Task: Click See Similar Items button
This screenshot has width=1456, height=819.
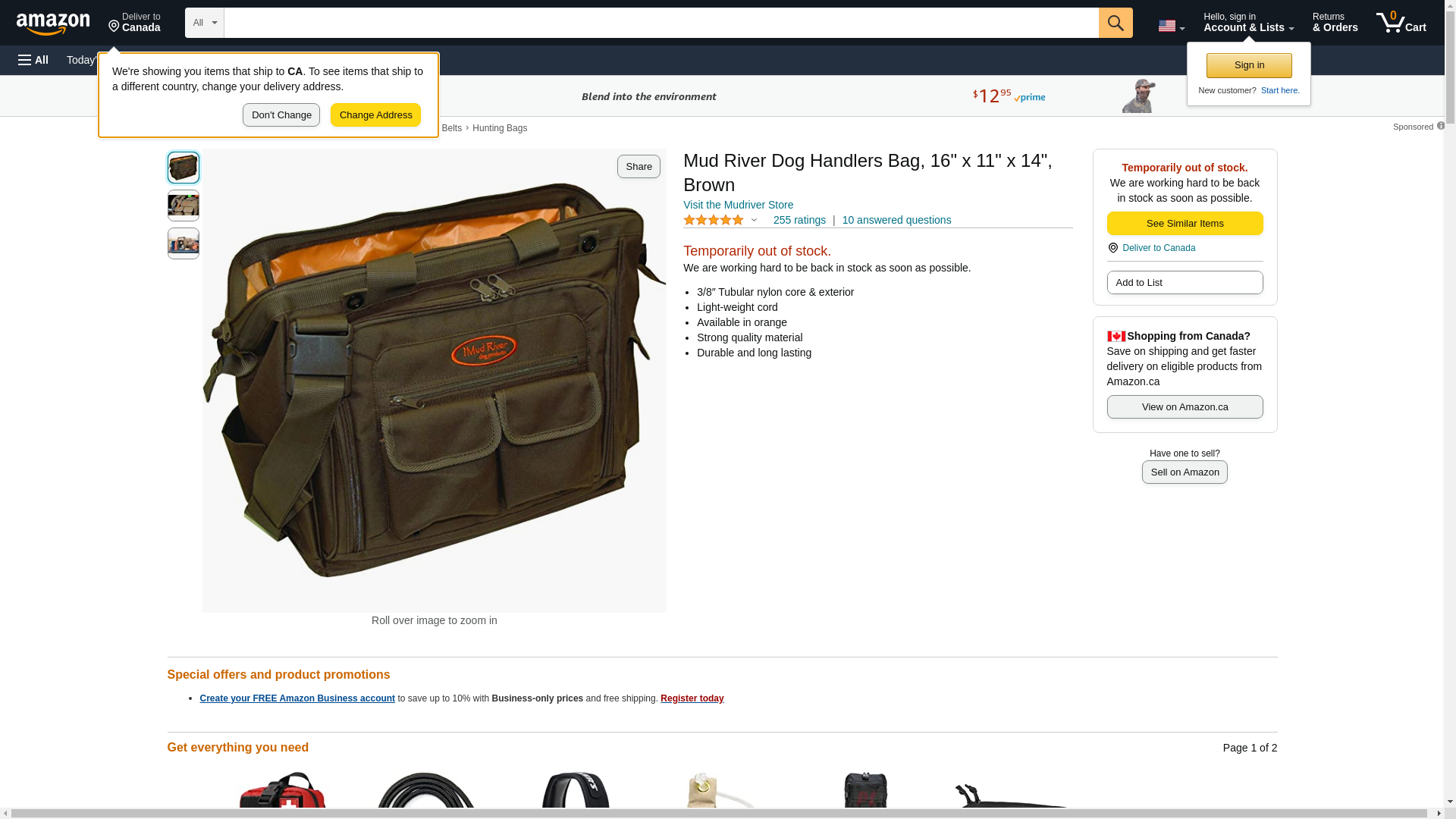Action: [x=1185, y=224]
